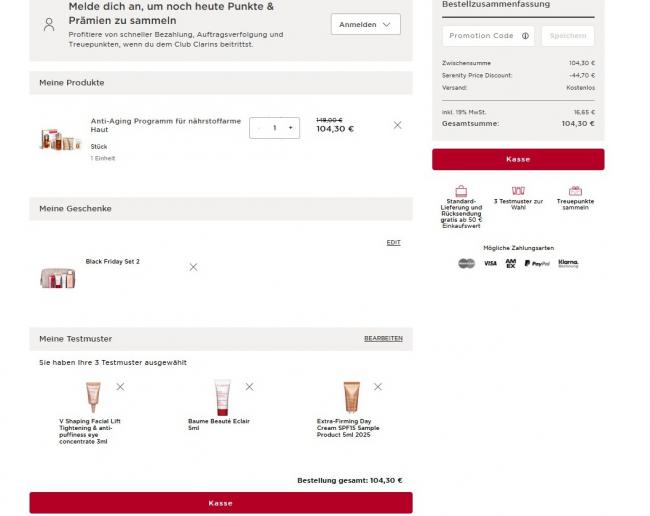This screenshot has width=650, height=516.
Task: Open the Anmelden login dropdown
Action: (365, 24)
